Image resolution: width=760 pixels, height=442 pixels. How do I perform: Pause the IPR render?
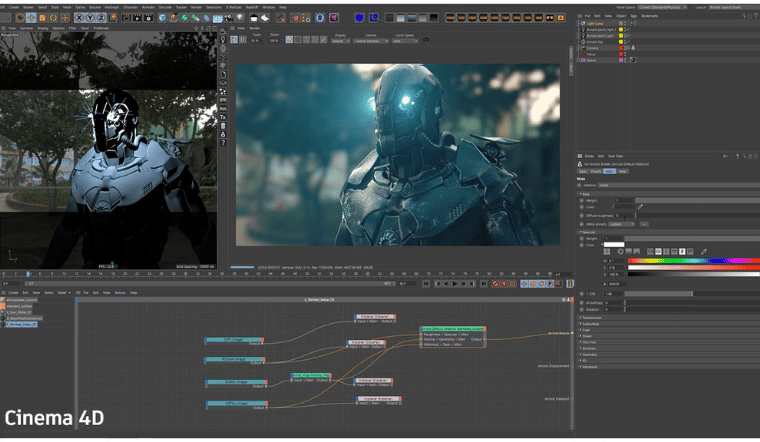click(x=242, y=40)
